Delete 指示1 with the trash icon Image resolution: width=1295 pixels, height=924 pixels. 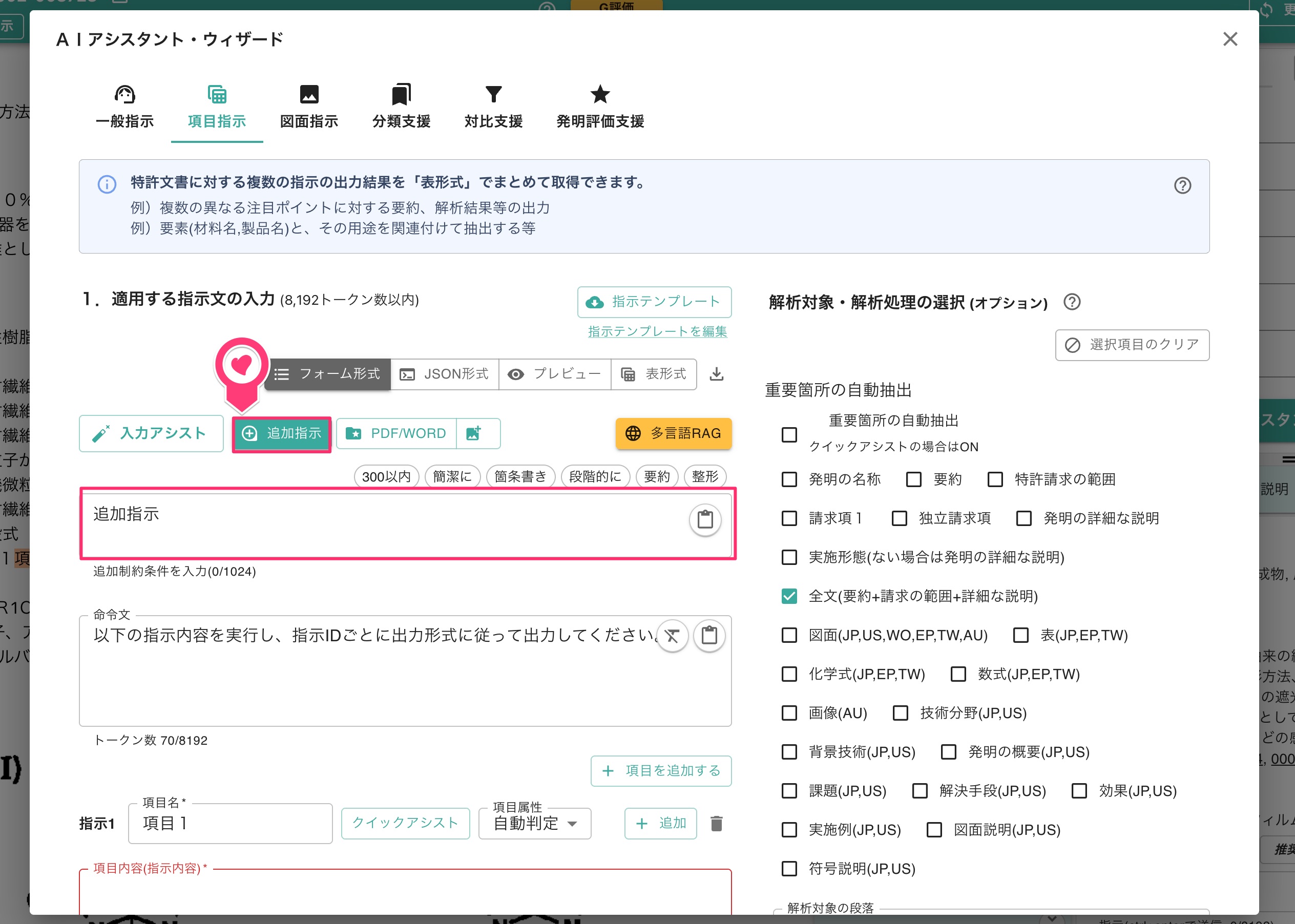click(x=716, y=823)
